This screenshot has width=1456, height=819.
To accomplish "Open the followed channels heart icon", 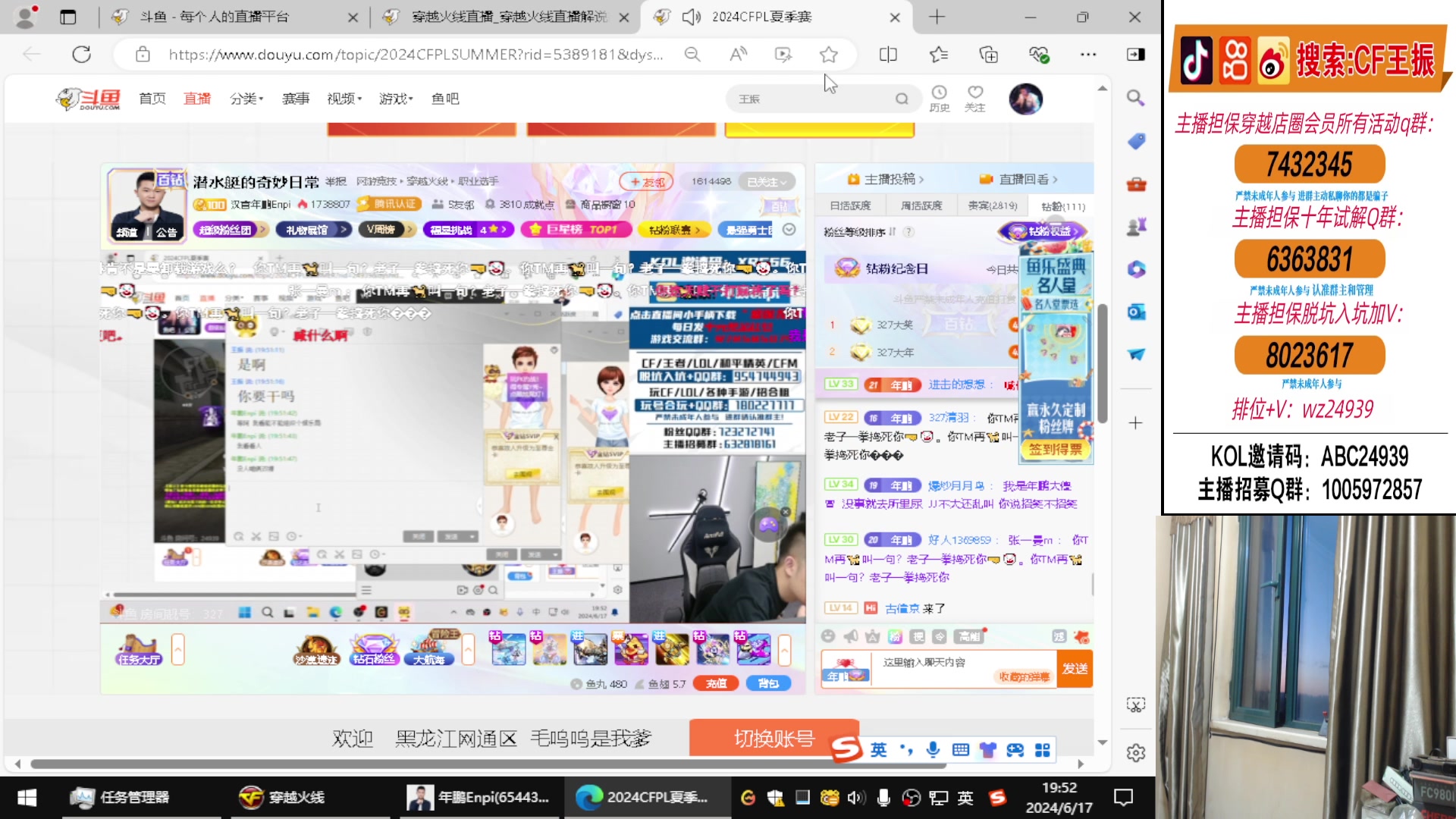I will coord(975,99).
